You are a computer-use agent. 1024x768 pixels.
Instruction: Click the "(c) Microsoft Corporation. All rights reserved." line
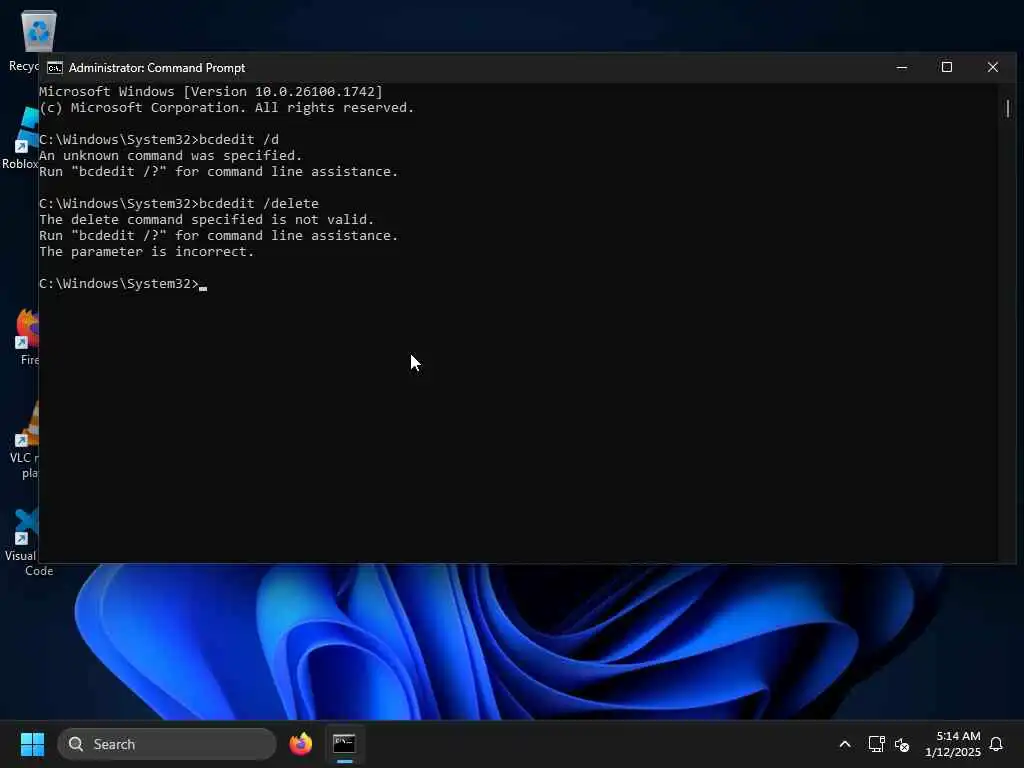click(227, 107)
